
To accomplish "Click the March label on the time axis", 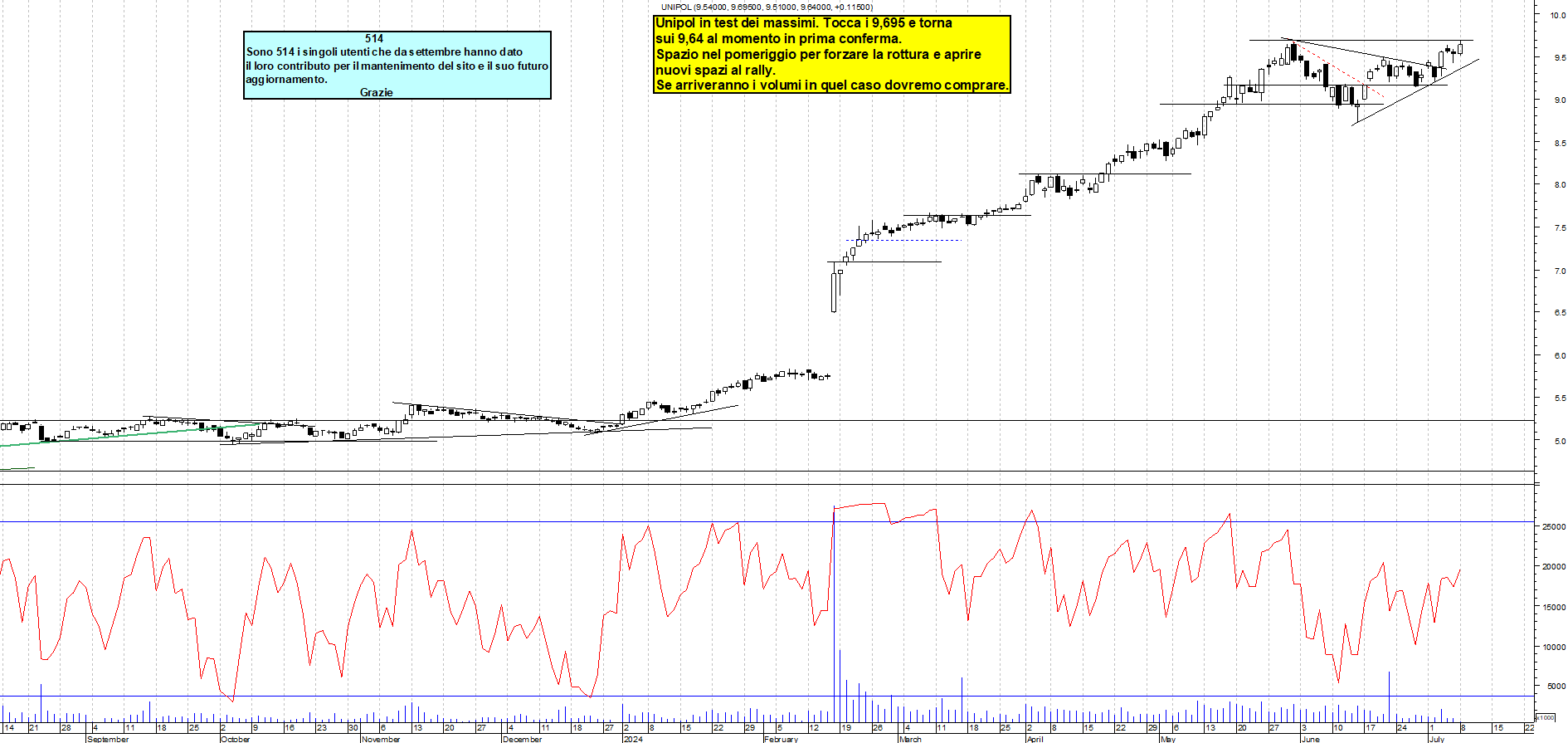I will point(910,739).
